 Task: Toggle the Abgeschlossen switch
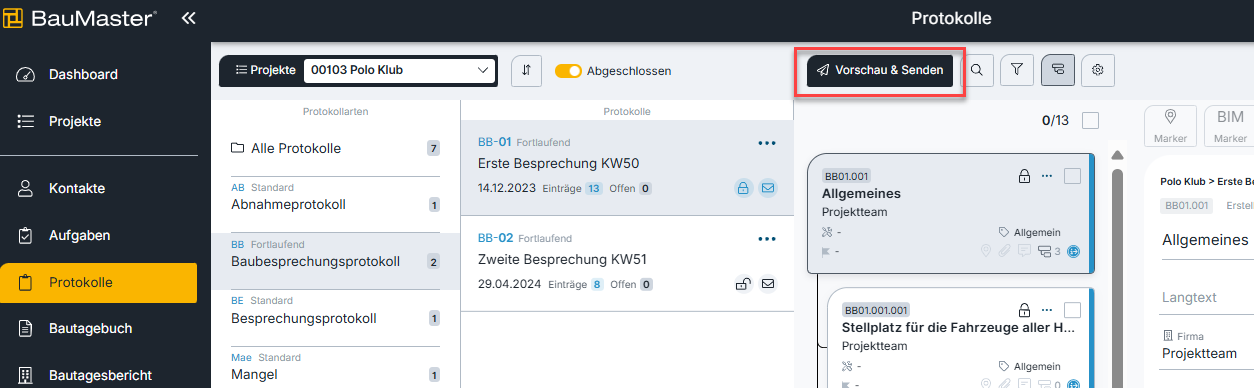[568, 71]
